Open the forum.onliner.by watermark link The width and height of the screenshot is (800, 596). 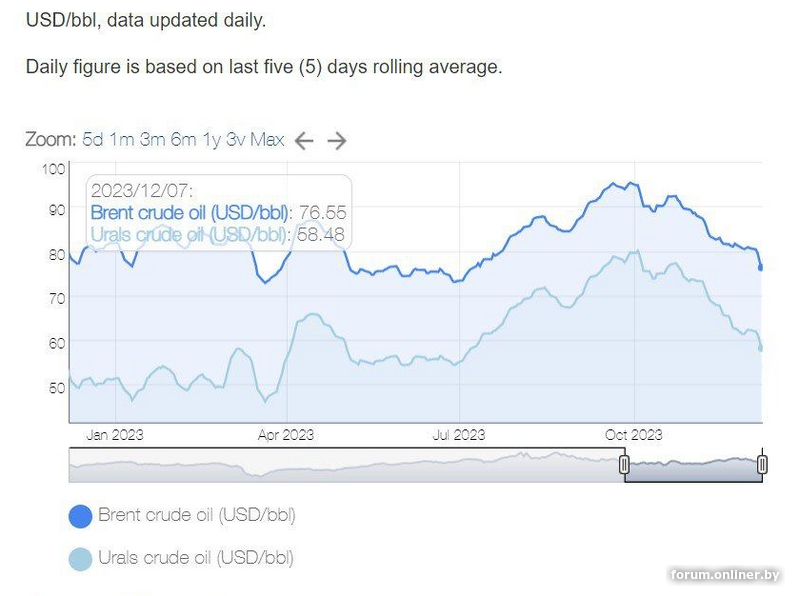(x=725, y=575)
